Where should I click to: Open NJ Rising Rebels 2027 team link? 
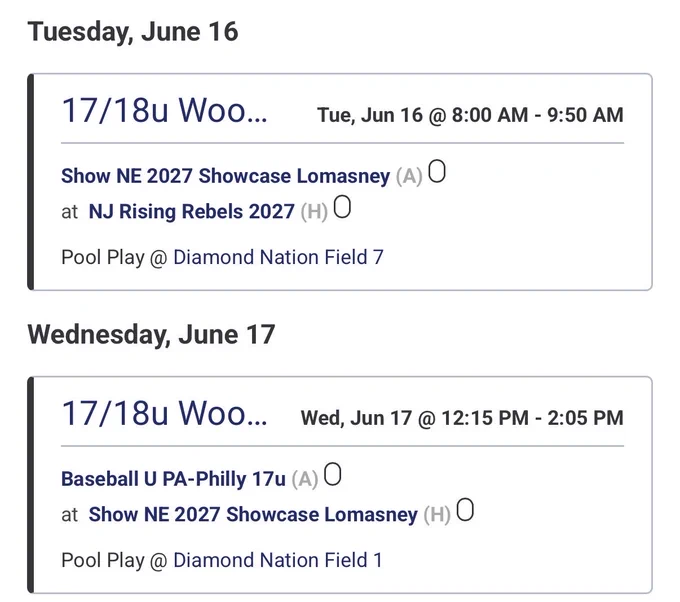pos(192,212)
